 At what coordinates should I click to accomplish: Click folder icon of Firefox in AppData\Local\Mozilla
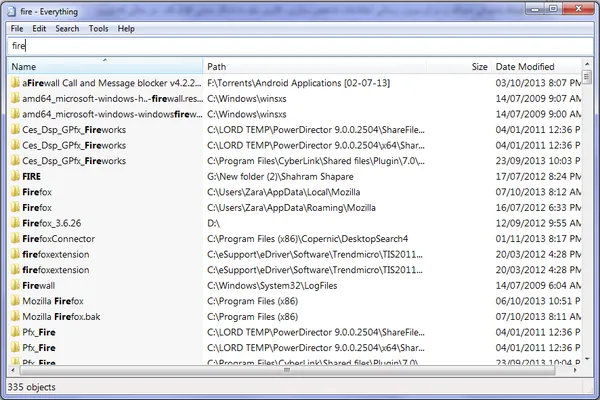15,192
